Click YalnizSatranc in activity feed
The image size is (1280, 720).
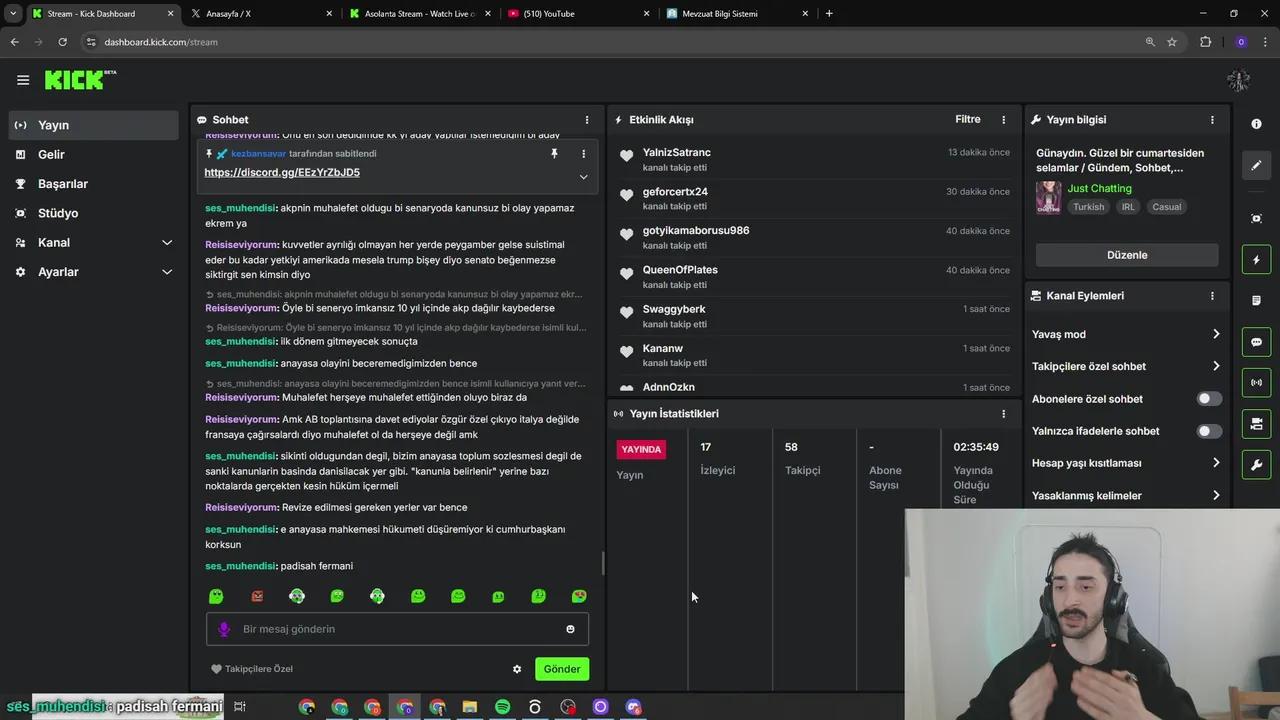pyautogui.click(x=677, y=152)
